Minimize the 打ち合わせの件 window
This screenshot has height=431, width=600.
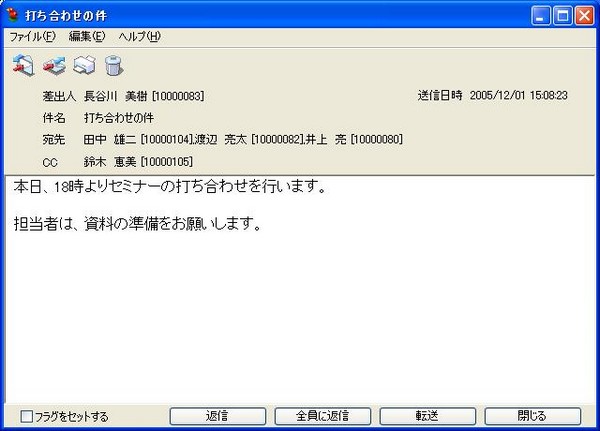tap(540, 16)
